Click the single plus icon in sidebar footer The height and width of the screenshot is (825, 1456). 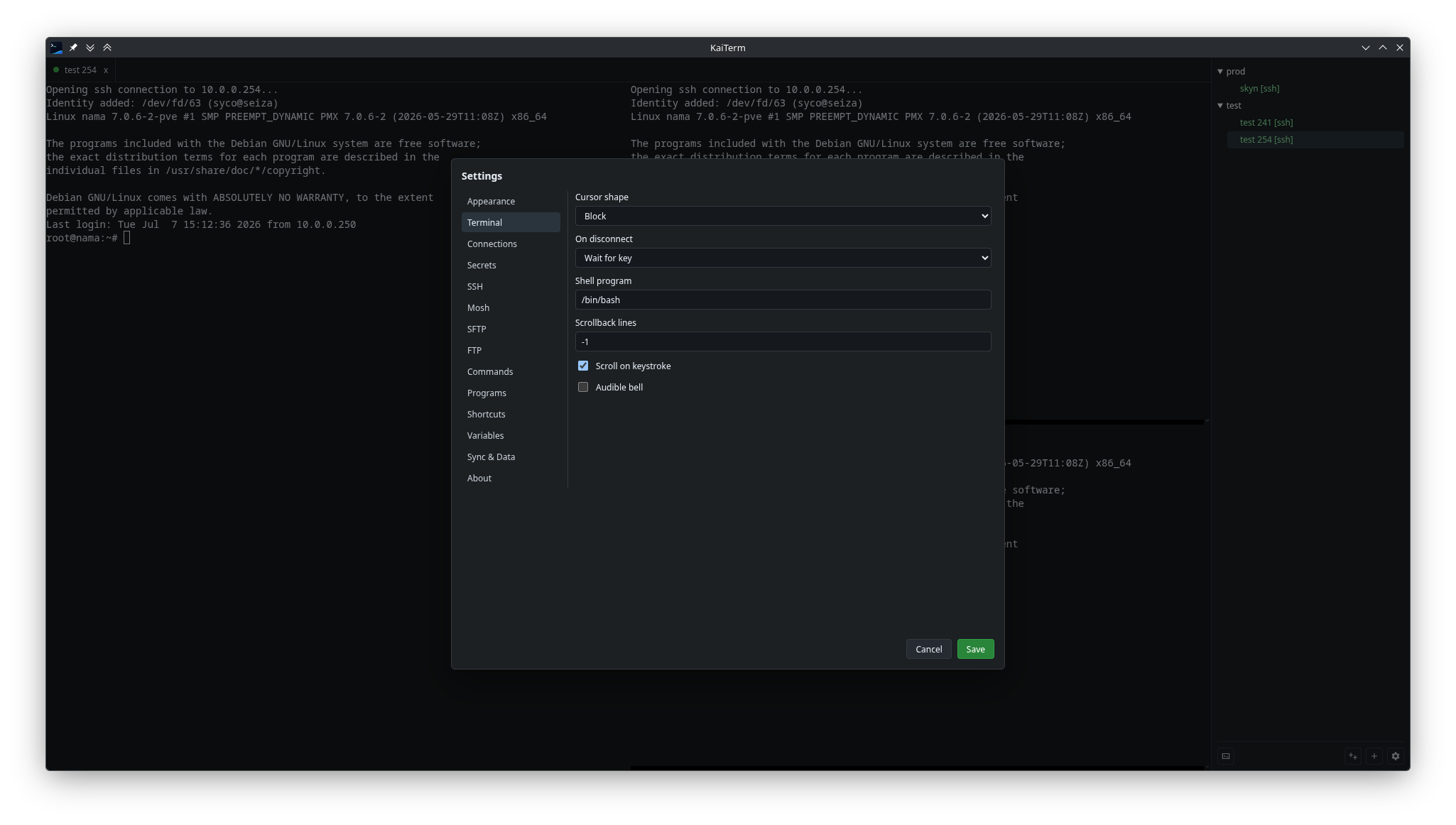[1374, 756]
